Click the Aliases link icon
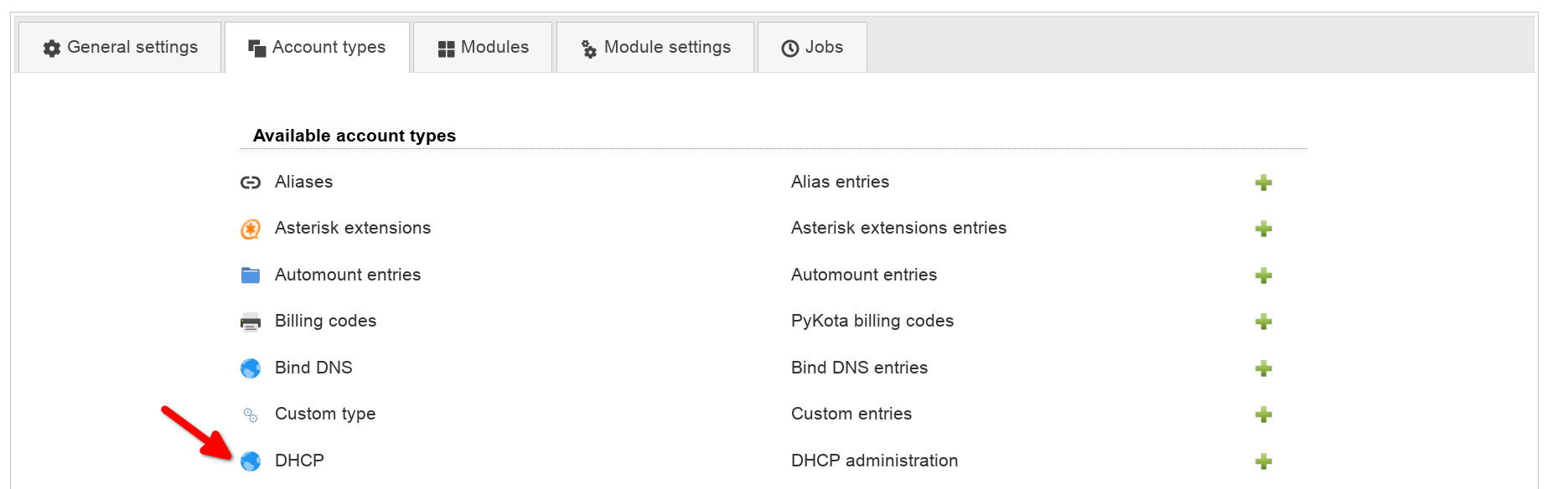 (x=251, y=183)
